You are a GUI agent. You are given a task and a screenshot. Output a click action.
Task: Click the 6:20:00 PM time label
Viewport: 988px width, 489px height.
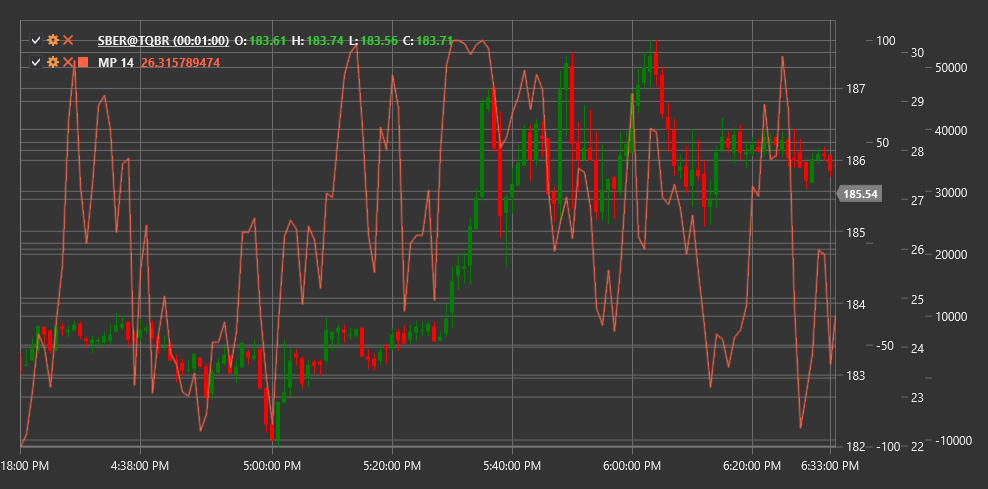pyautogui.click(x=752, y=466)
